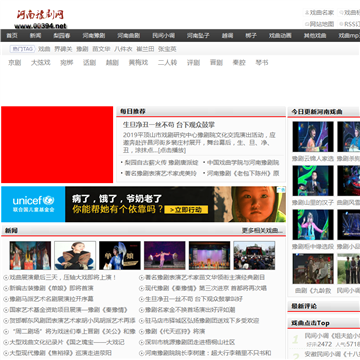The image size is (360, 360).
Task: Open 梨园自古薪火传 recommended article
Action: (x=160, y=163)
